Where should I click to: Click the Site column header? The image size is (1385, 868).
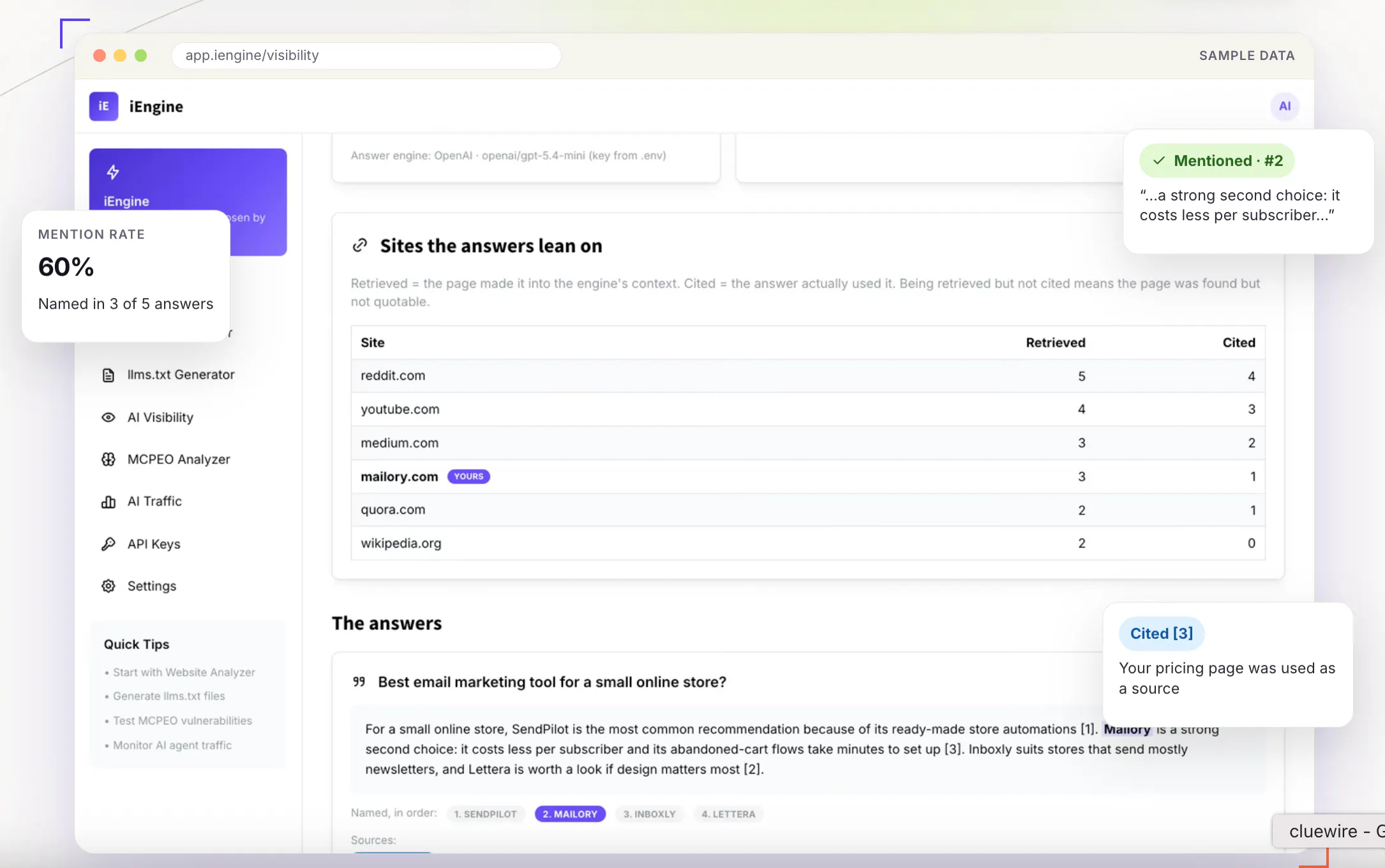373,343
